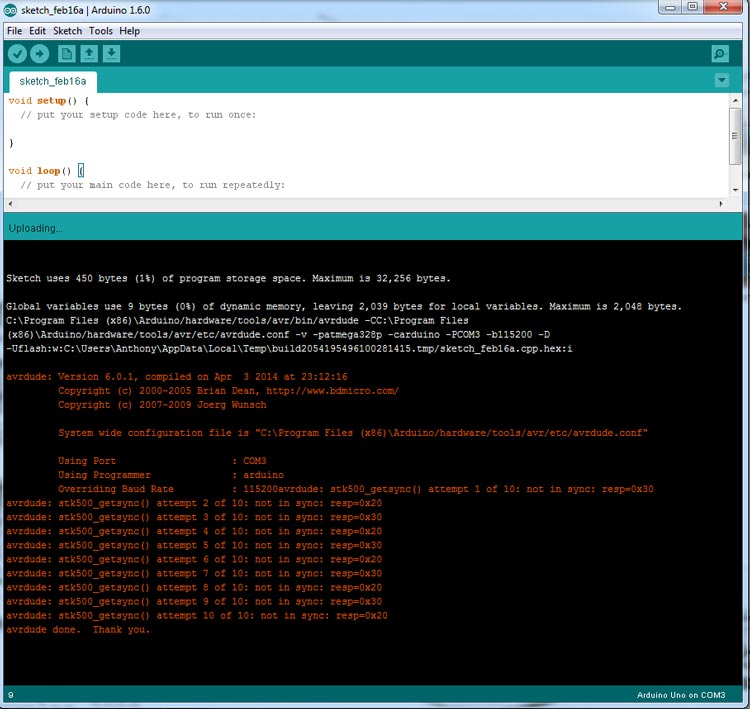Click horizontal scroll right arrow
750x709 pixels.
[x=721, y=204]
